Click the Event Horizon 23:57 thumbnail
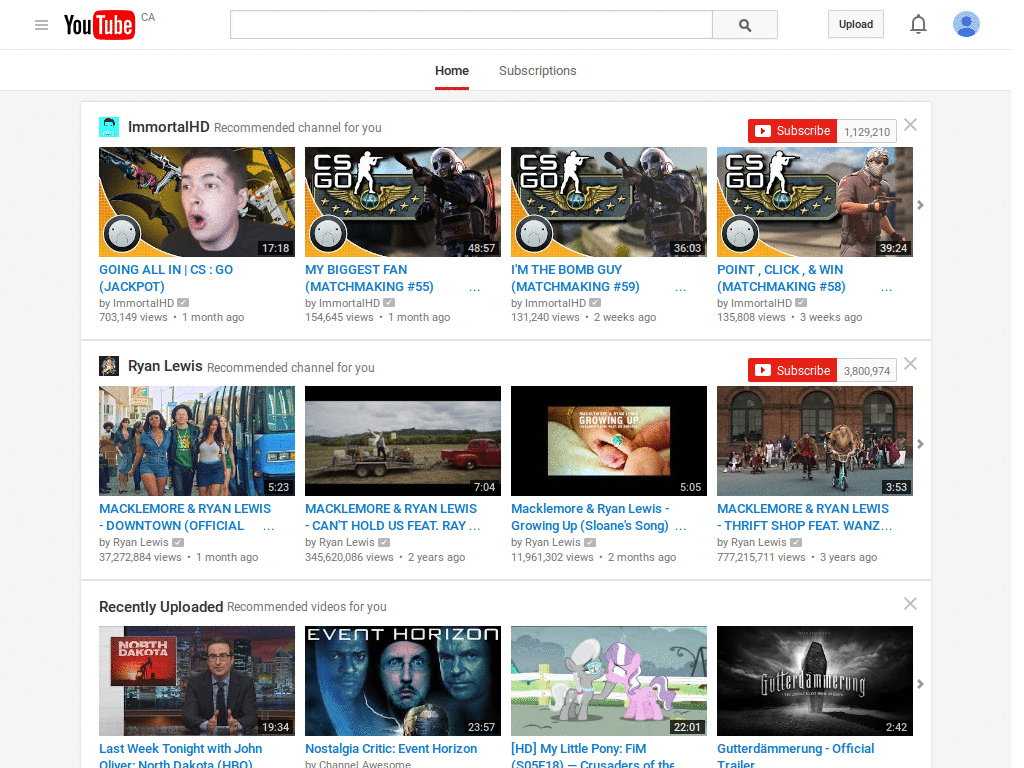The image size is (1024, 768). tap(403, 681)
